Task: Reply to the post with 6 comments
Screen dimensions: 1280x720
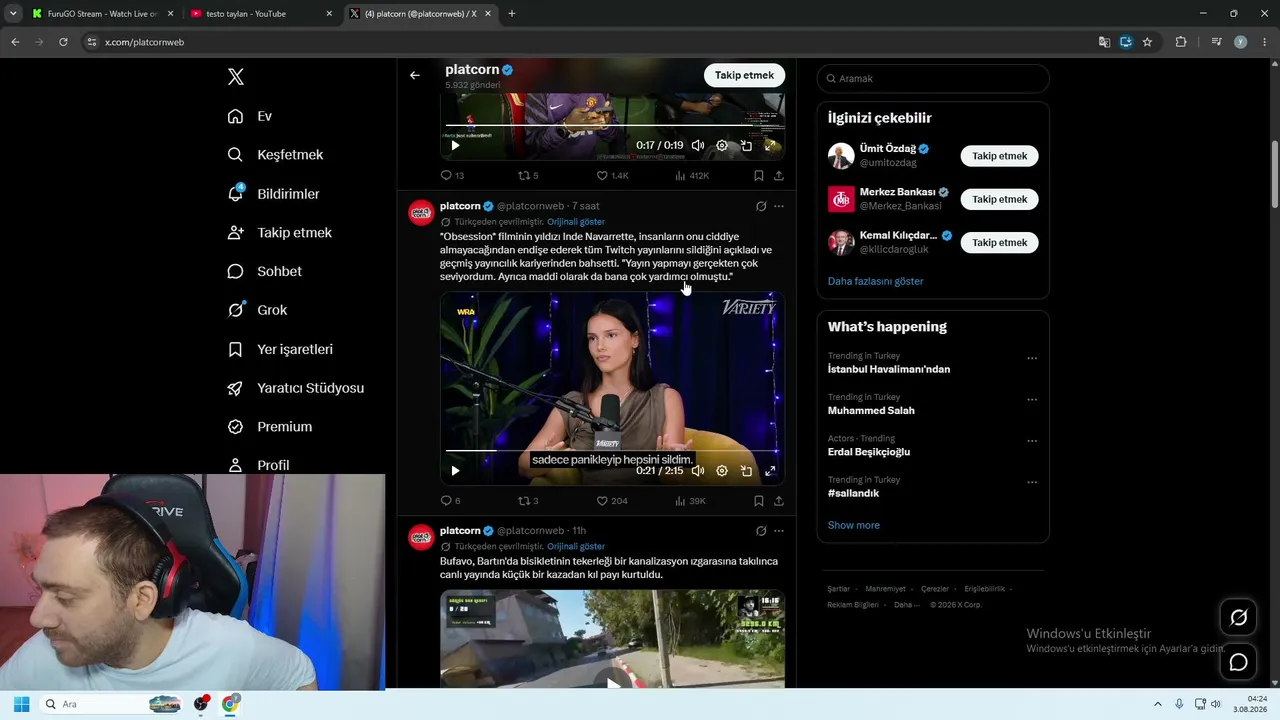Action: [451, 501]
